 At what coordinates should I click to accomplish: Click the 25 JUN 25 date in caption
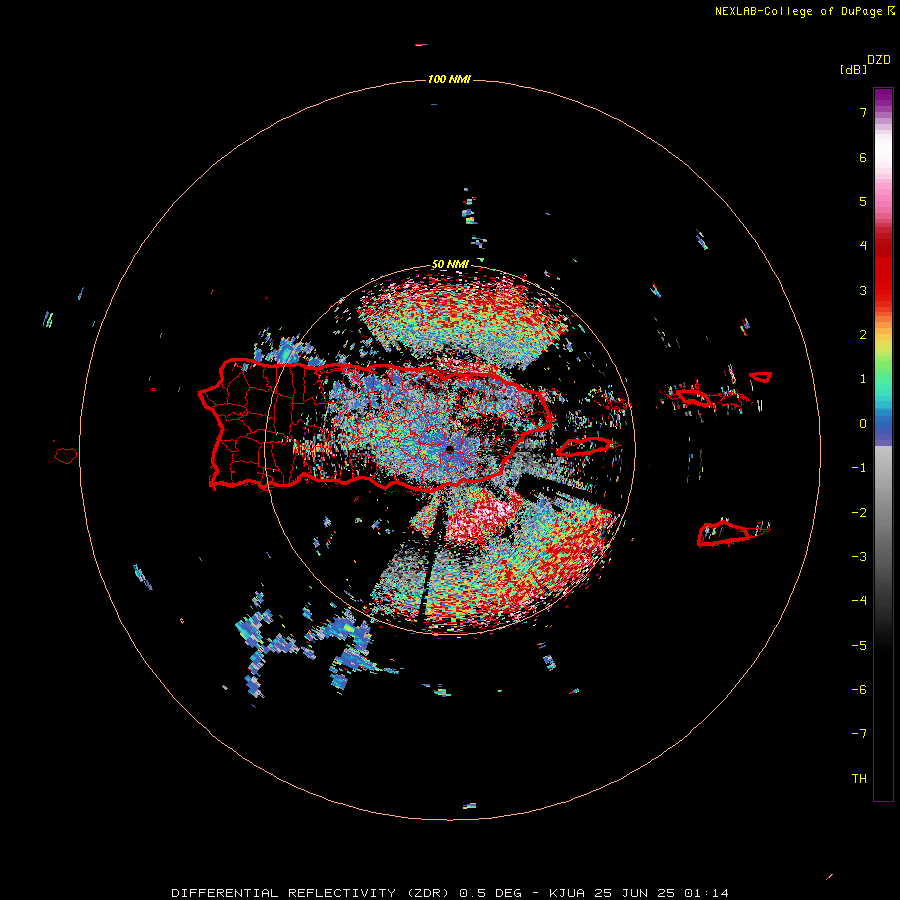tap(635, 893)
